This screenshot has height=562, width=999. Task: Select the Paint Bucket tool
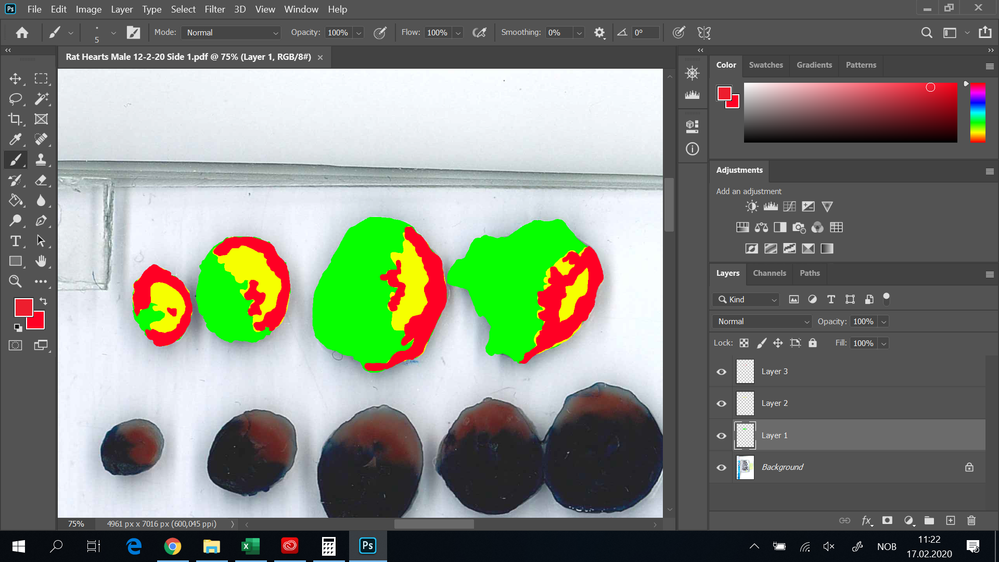[x=15, y=200]
